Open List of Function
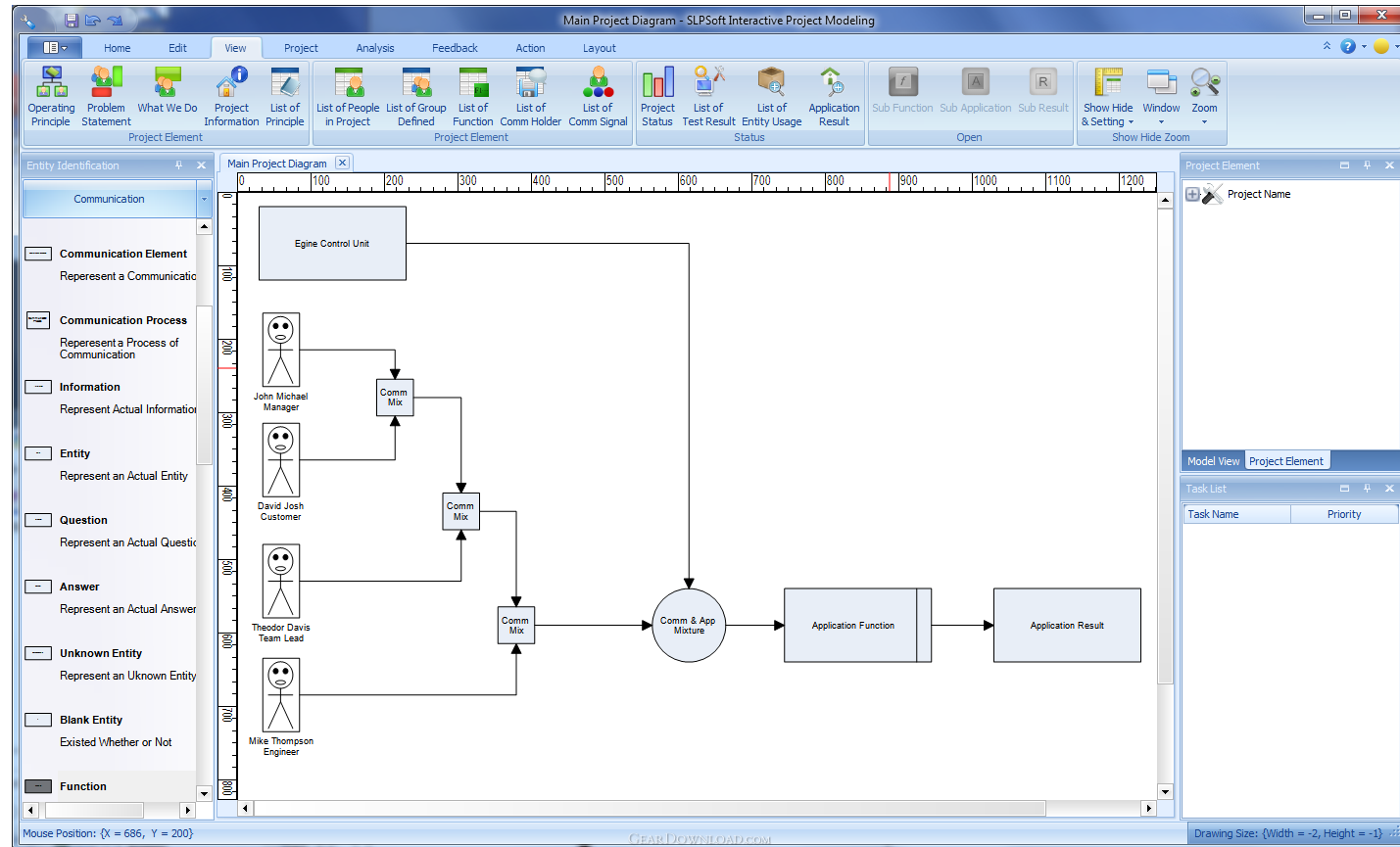The height and width of the screenshot is (847, 1400). click(473, 97)
